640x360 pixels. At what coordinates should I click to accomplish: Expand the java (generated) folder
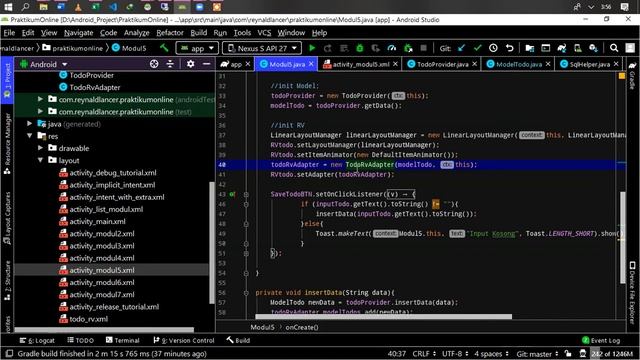(30, 124)
